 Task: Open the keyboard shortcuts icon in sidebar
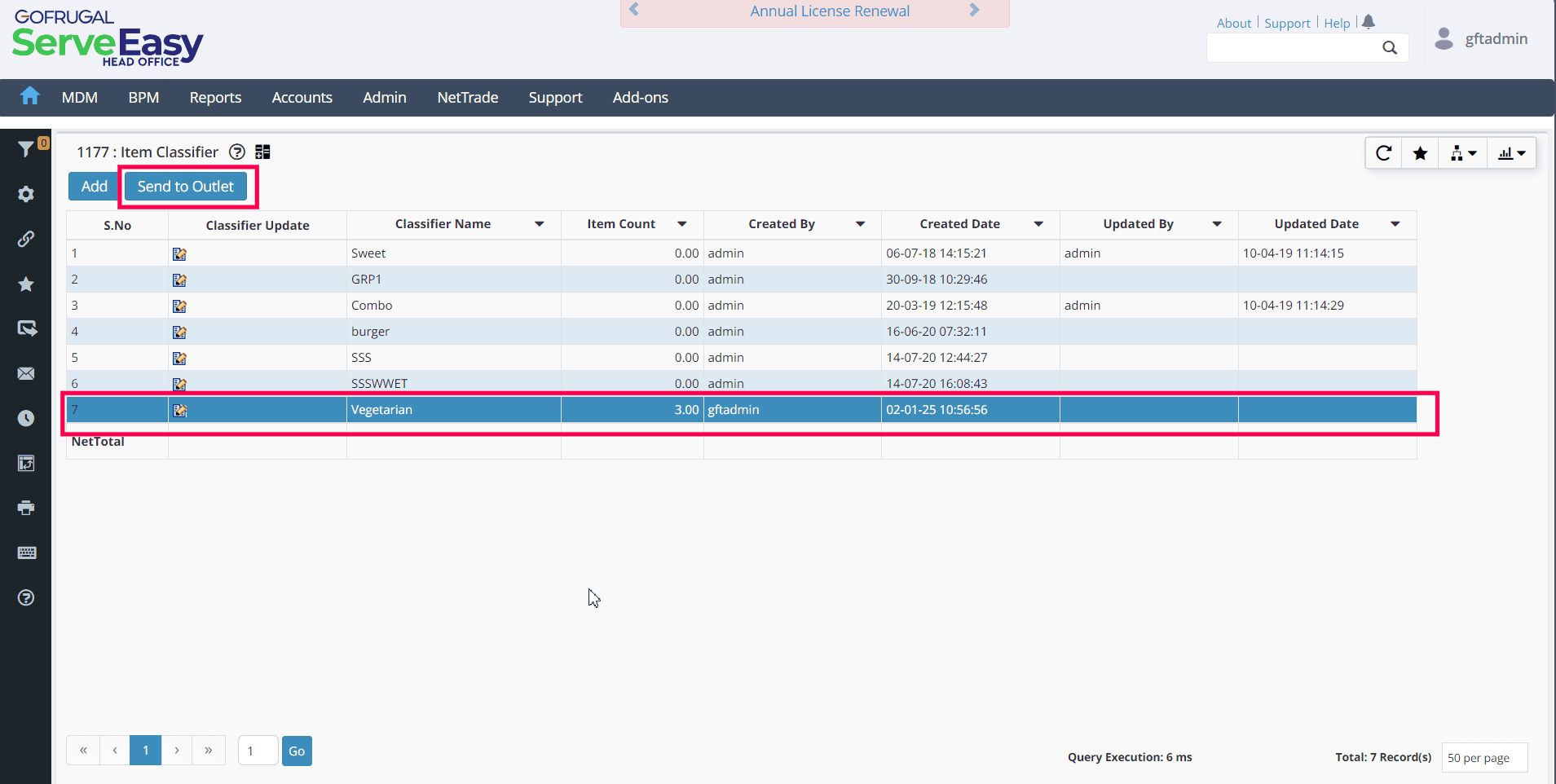(x=26, y=553)
